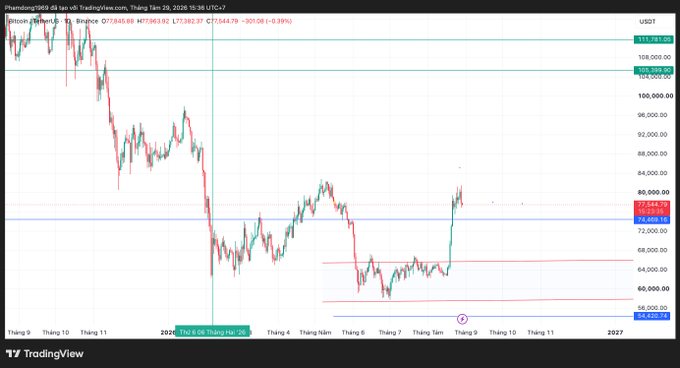
Task: Click the red 77,544.79 current price label
Action: [652, 208]
